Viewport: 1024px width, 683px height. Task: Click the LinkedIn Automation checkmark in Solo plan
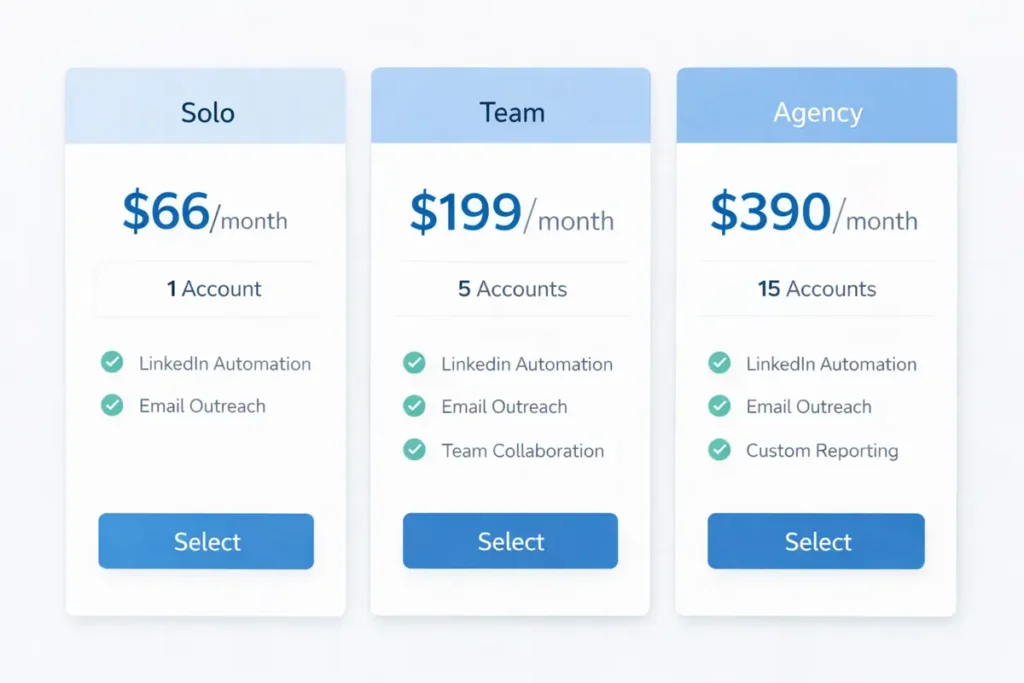coord(112,363)
